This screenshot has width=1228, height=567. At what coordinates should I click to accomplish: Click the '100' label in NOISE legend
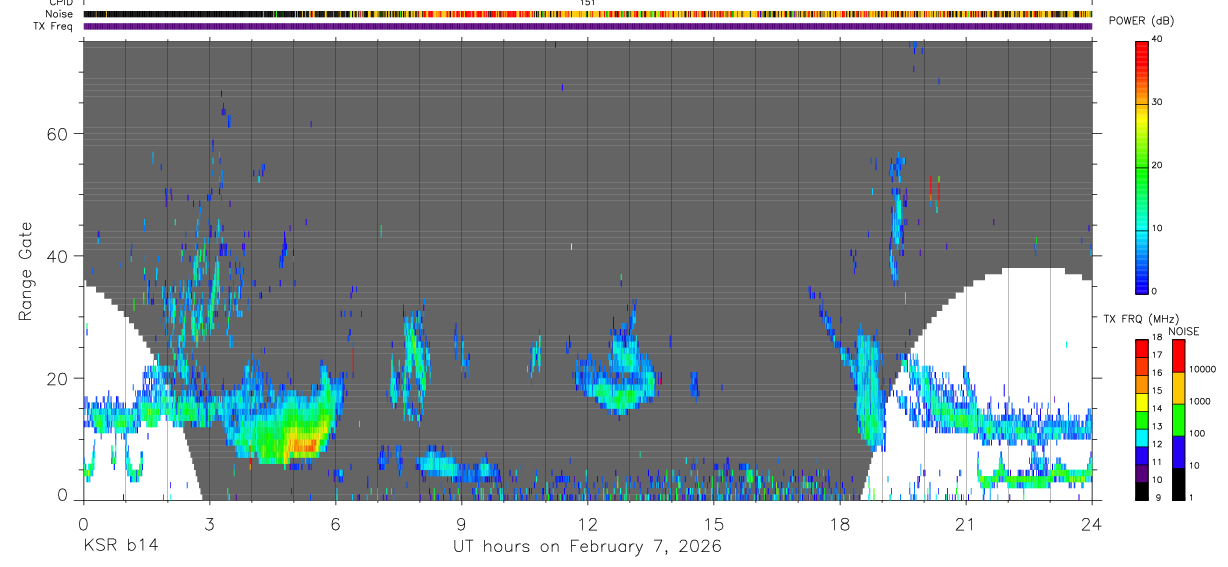(x=1198, y=434)
